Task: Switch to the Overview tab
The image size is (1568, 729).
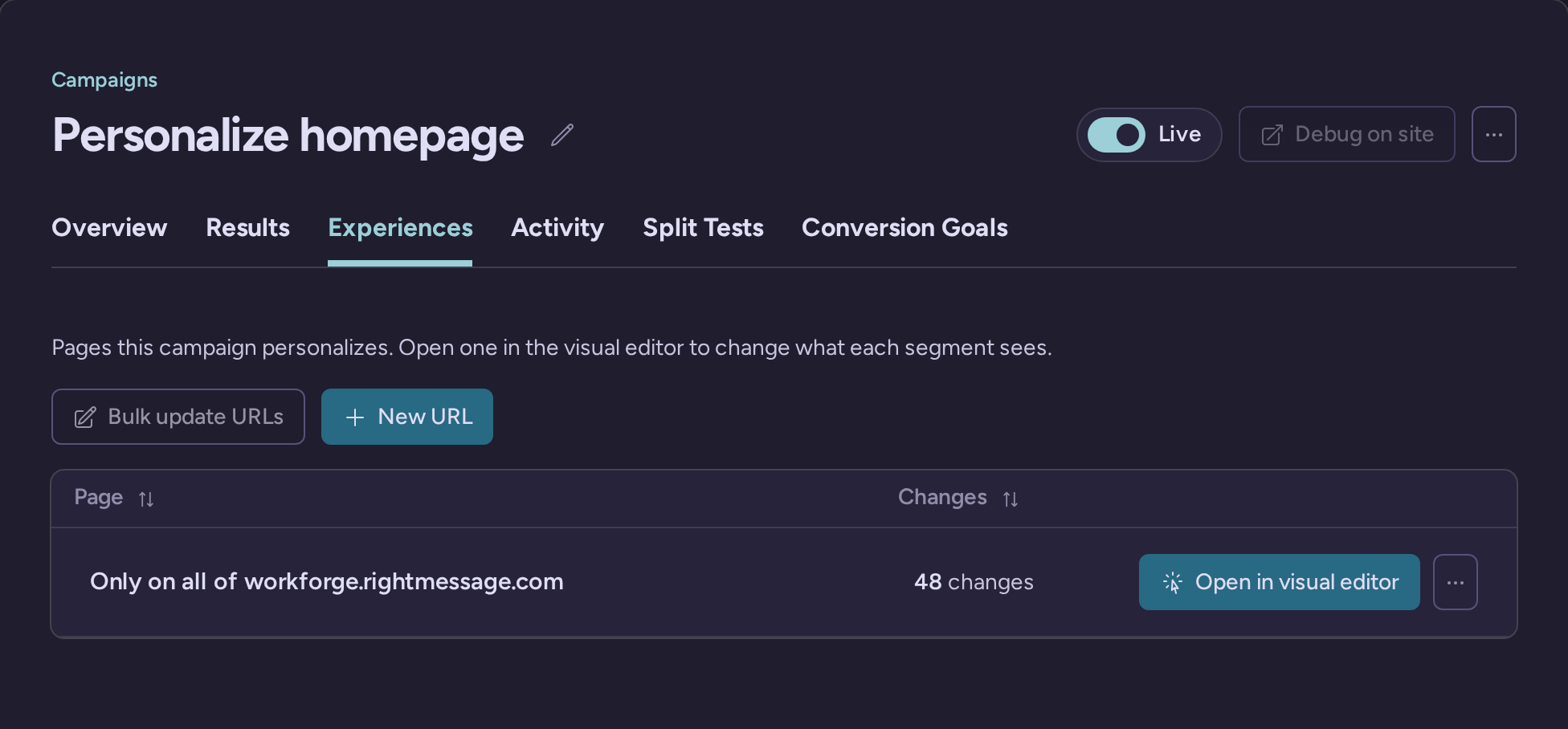Action: 109,228
